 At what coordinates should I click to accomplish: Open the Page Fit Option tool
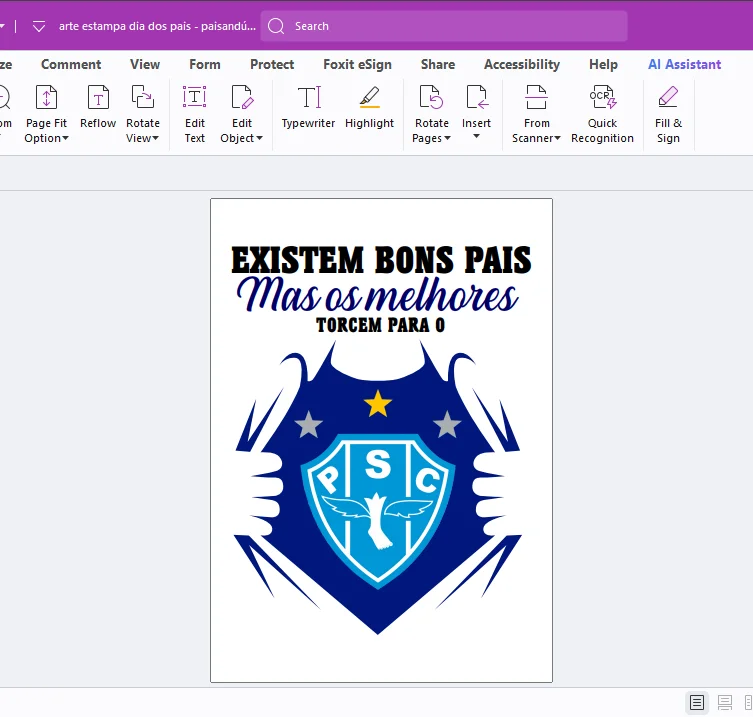(47, 115)
